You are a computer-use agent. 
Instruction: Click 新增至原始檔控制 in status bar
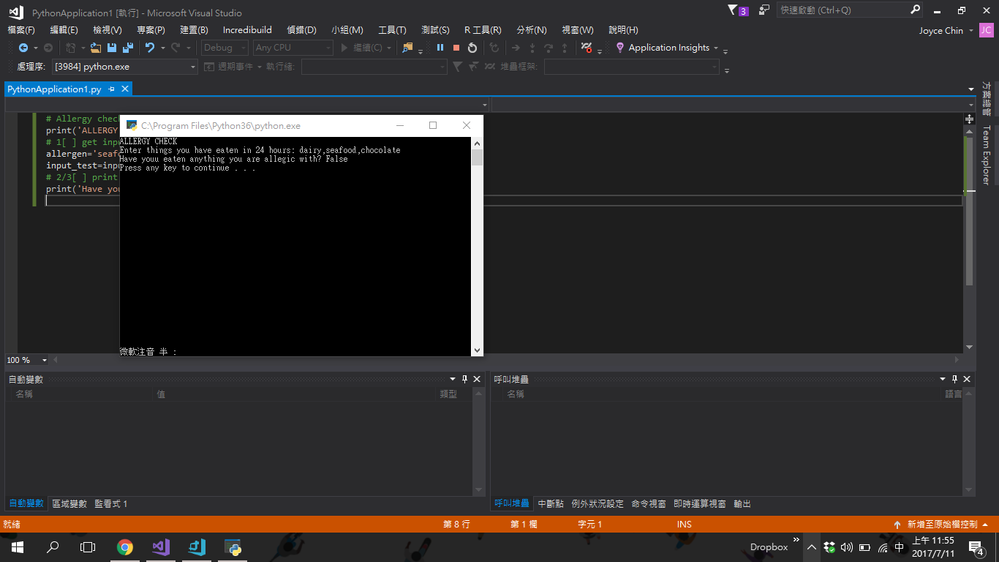[x=942, y=524]
